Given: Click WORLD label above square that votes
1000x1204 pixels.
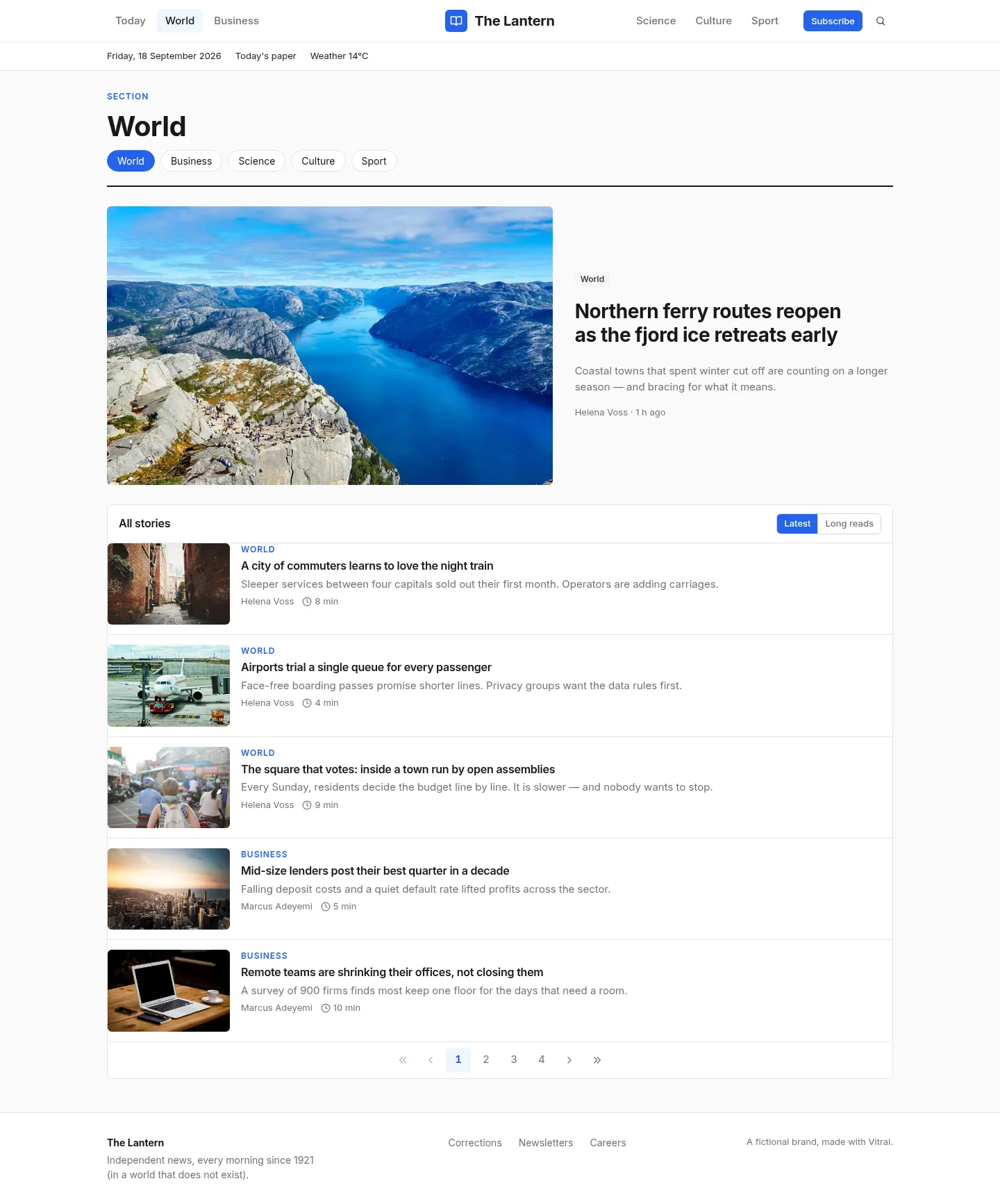Looking at the screenshot, I should [258, 753].
